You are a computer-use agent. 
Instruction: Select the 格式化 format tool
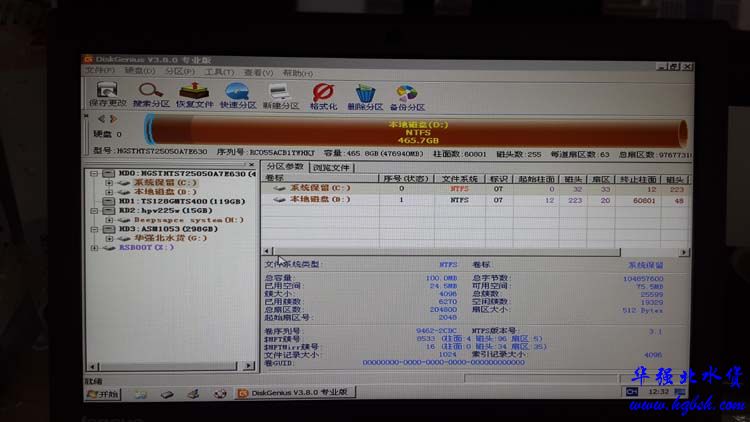[x=323, y=96]
